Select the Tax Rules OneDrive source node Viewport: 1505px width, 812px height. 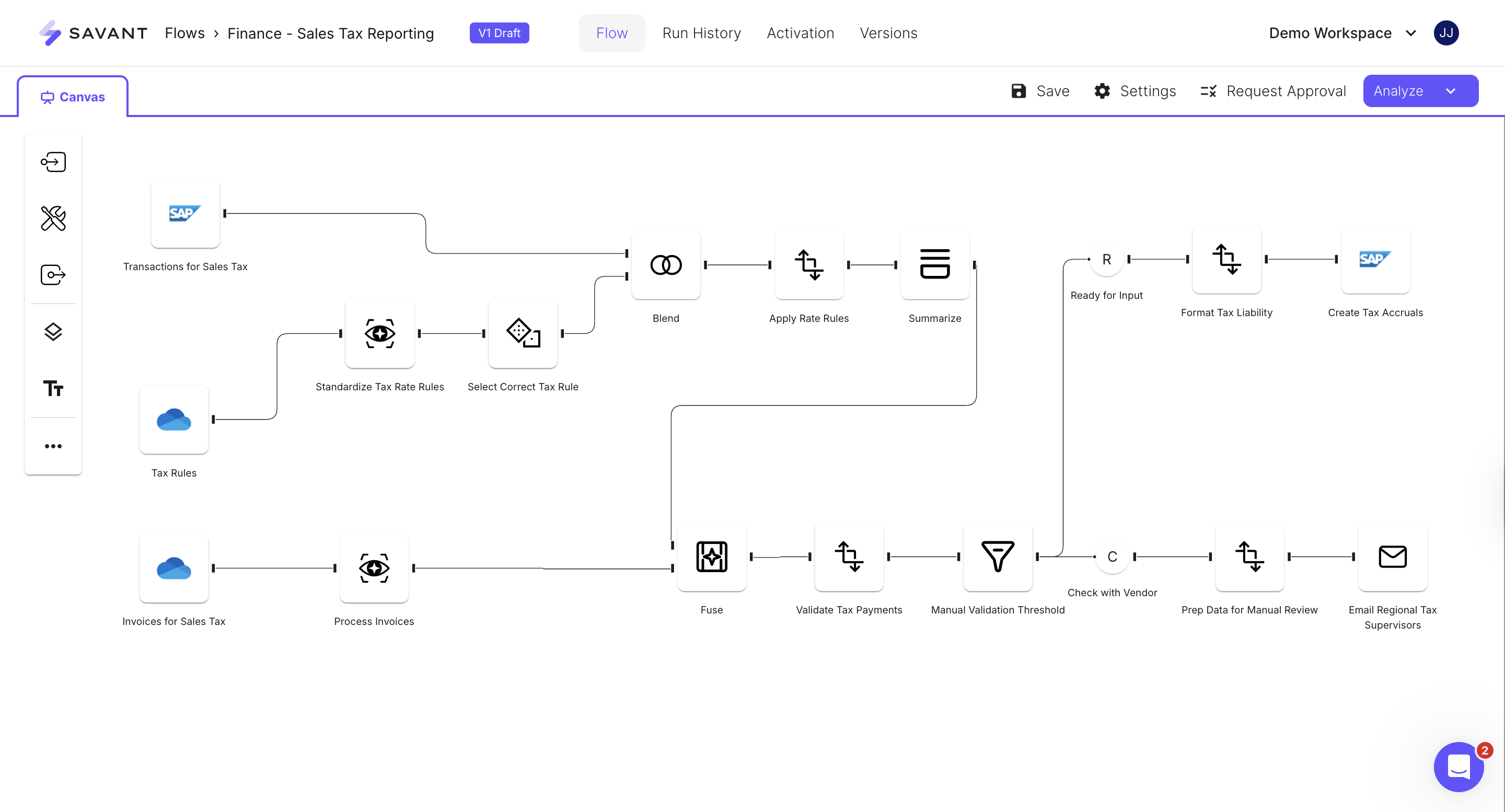[173, 420]
